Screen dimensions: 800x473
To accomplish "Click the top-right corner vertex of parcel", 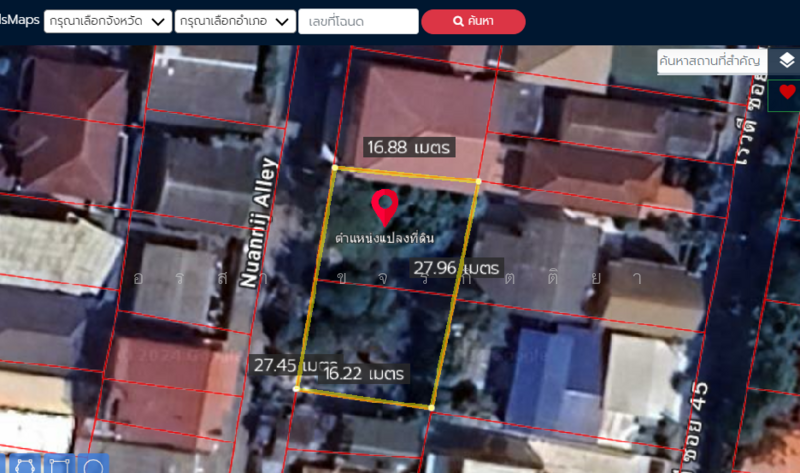I will click(478, 181).
